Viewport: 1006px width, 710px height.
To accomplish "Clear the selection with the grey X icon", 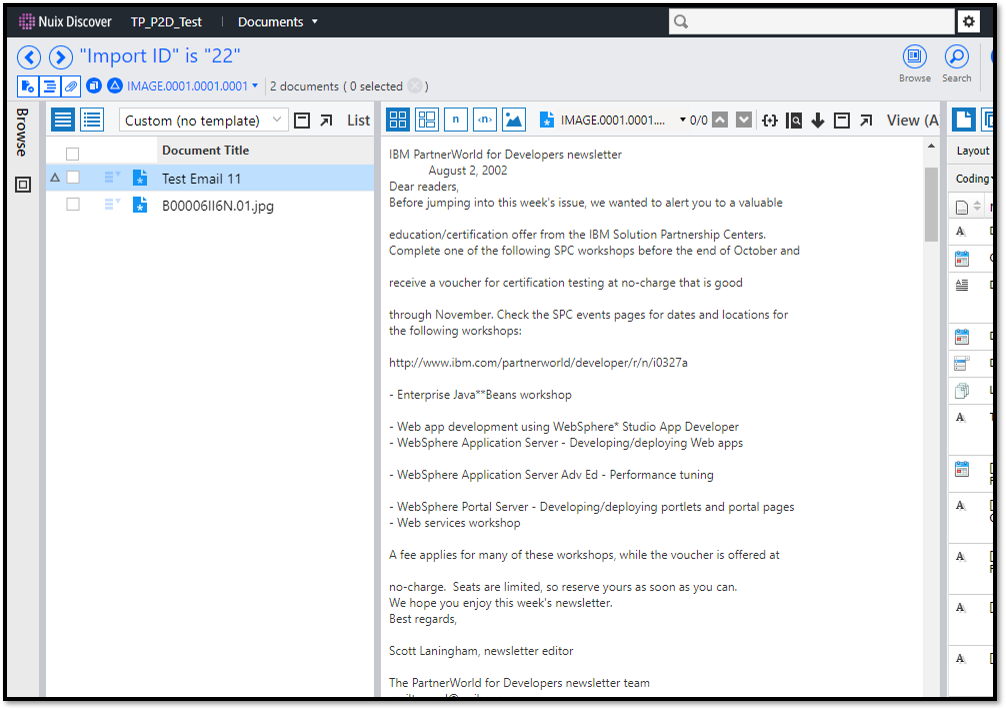I will [416, 86].
